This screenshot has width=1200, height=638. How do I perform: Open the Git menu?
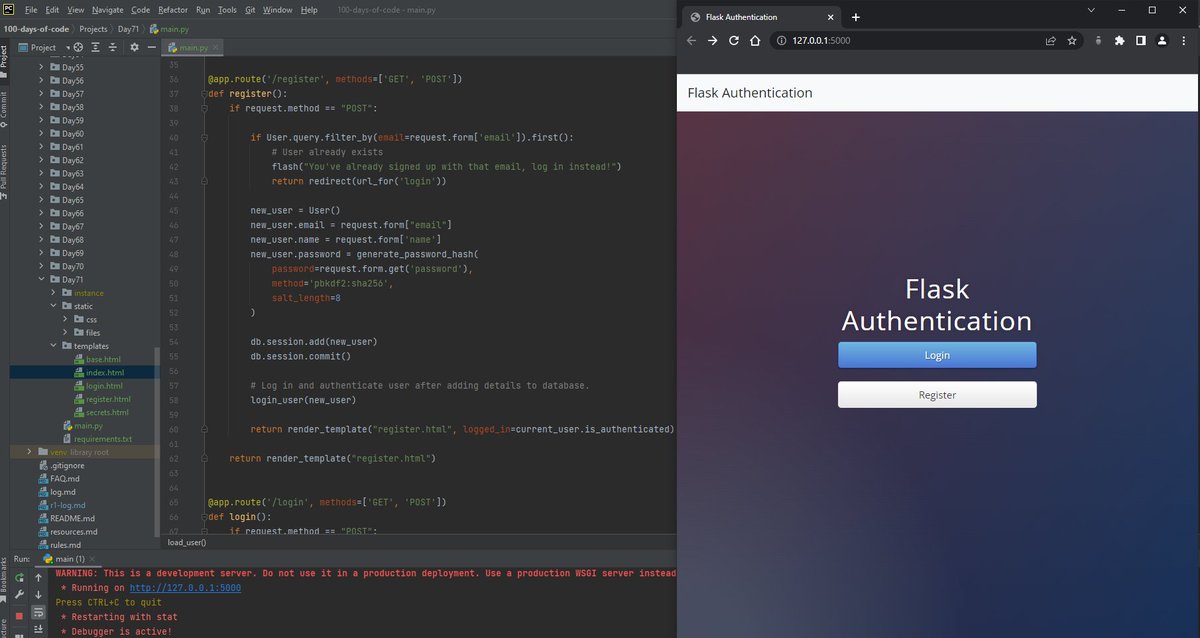pyautogui.click(x=249, y=9)
